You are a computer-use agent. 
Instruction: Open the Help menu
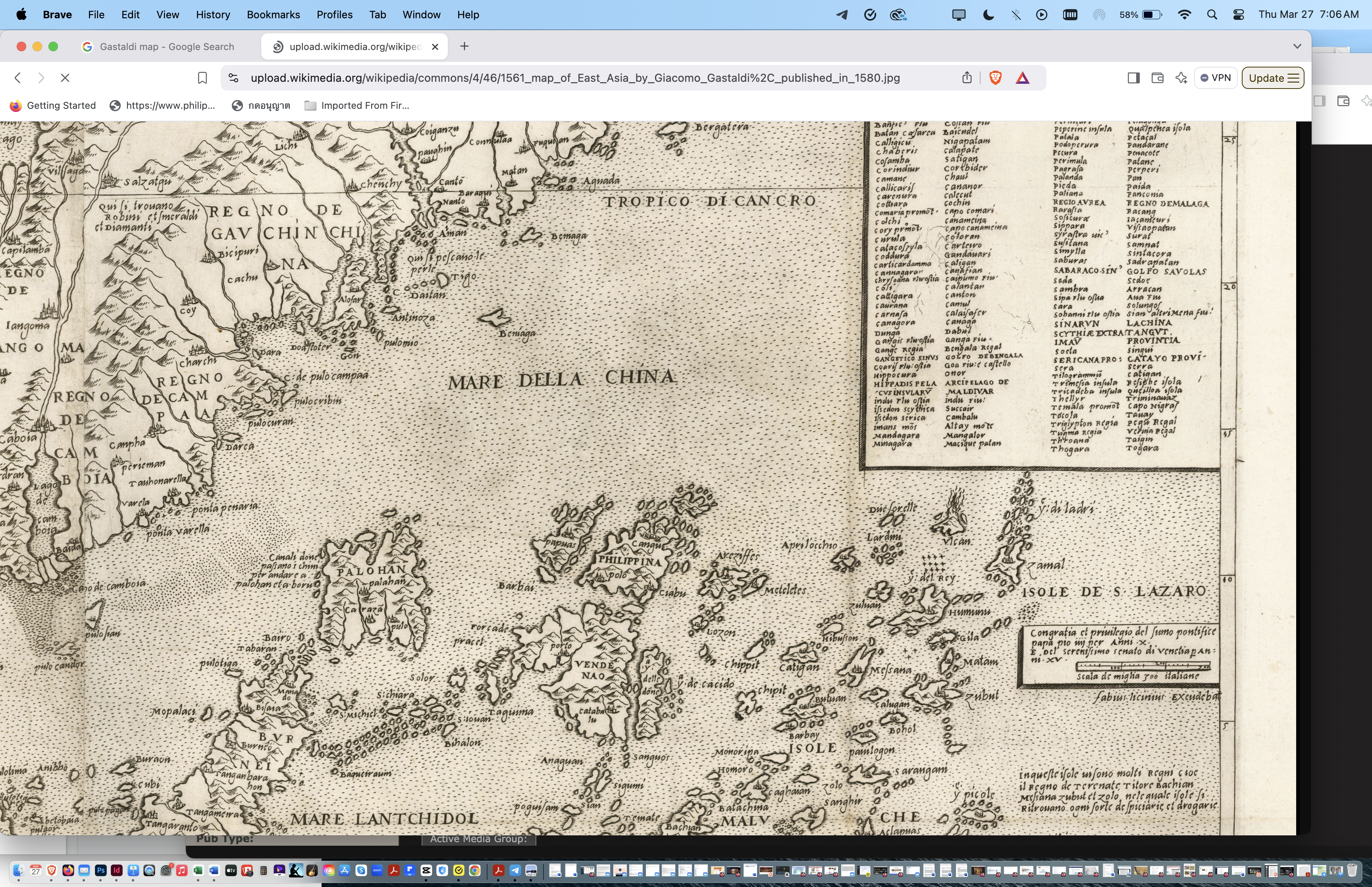pyautogui.click(x=468, y=14)
